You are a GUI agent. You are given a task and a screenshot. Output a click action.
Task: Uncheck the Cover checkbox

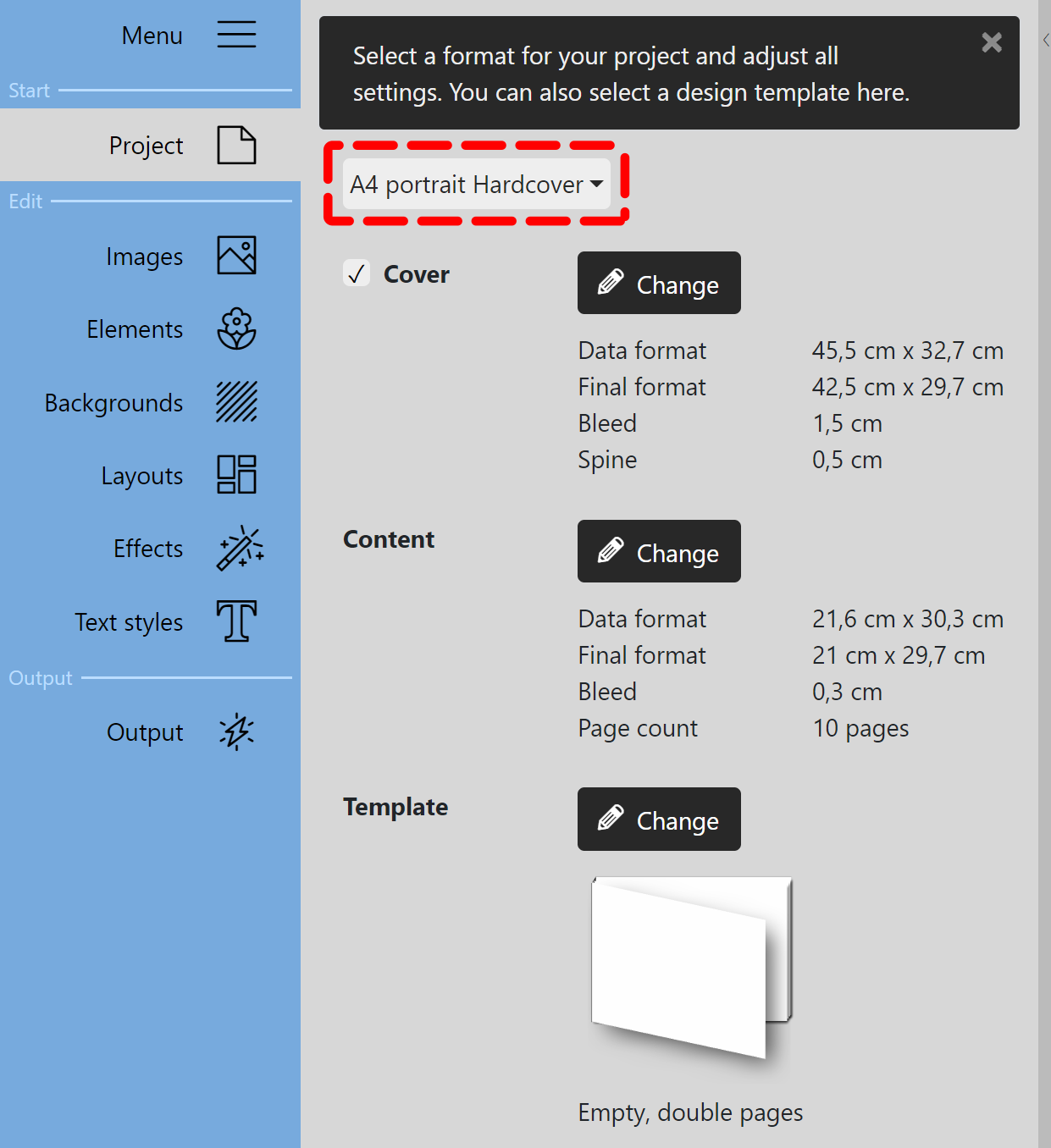tap(357, 273)
